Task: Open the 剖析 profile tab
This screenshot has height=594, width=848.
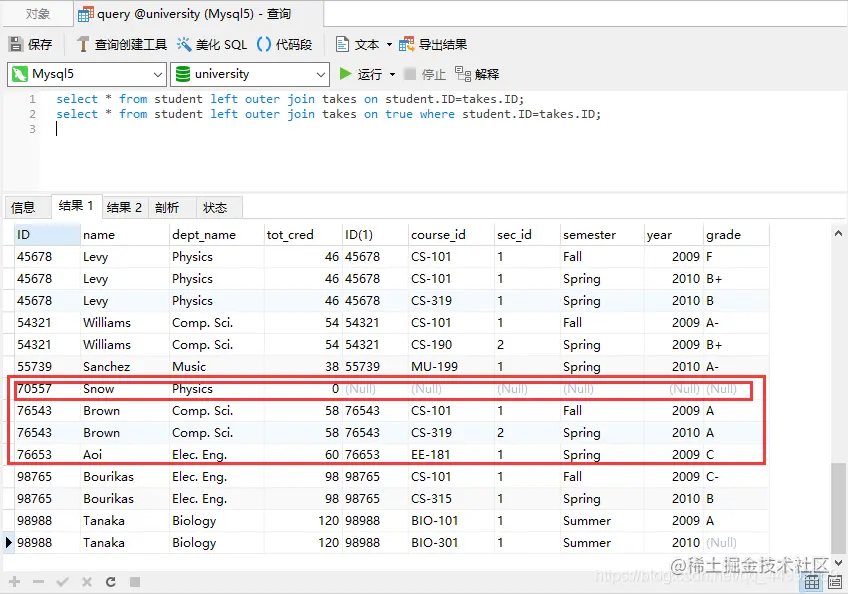Action: click(x=167, y=207)
